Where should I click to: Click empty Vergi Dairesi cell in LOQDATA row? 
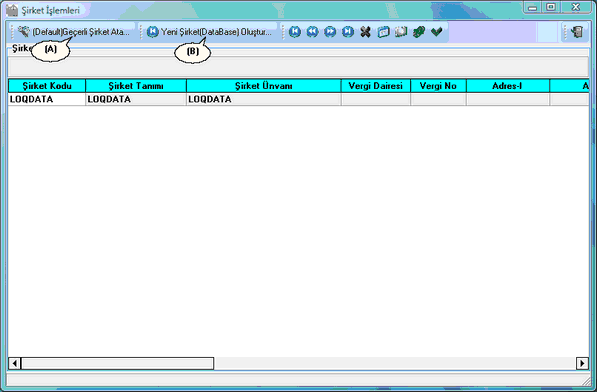coord(376,99)
